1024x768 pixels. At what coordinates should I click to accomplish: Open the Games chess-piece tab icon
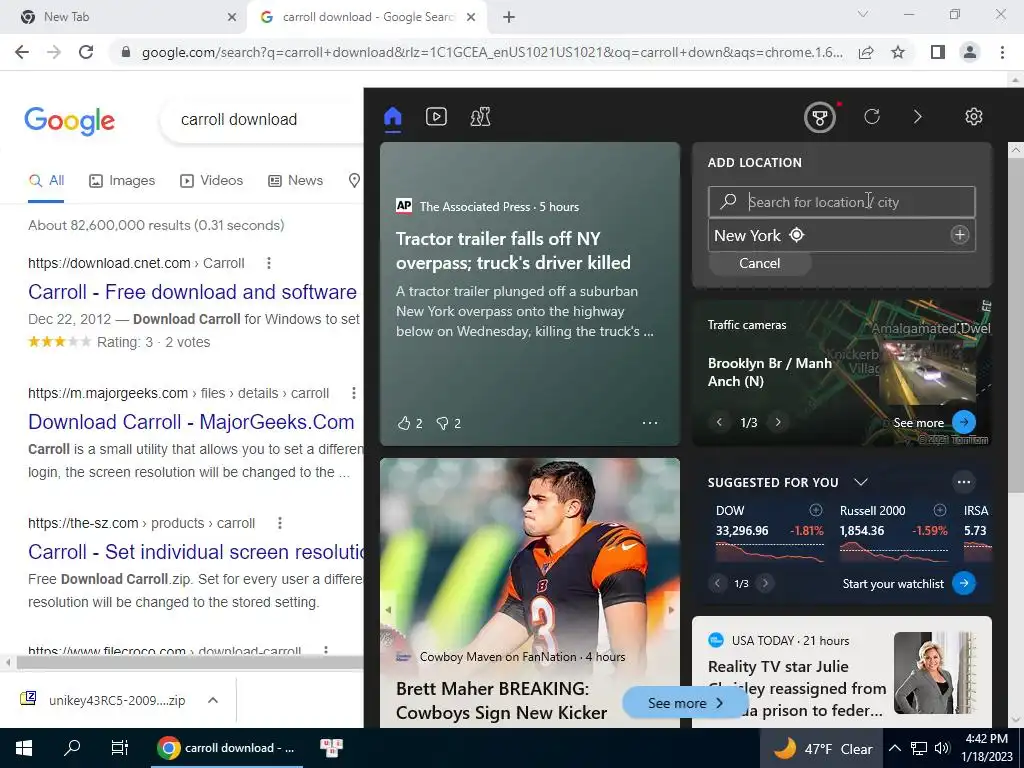point(480,117)
